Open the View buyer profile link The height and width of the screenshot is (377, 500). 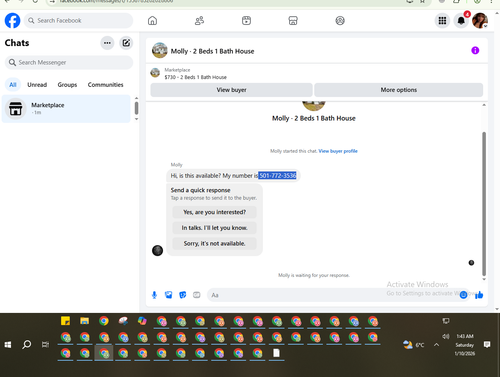[x=338, y=151]
